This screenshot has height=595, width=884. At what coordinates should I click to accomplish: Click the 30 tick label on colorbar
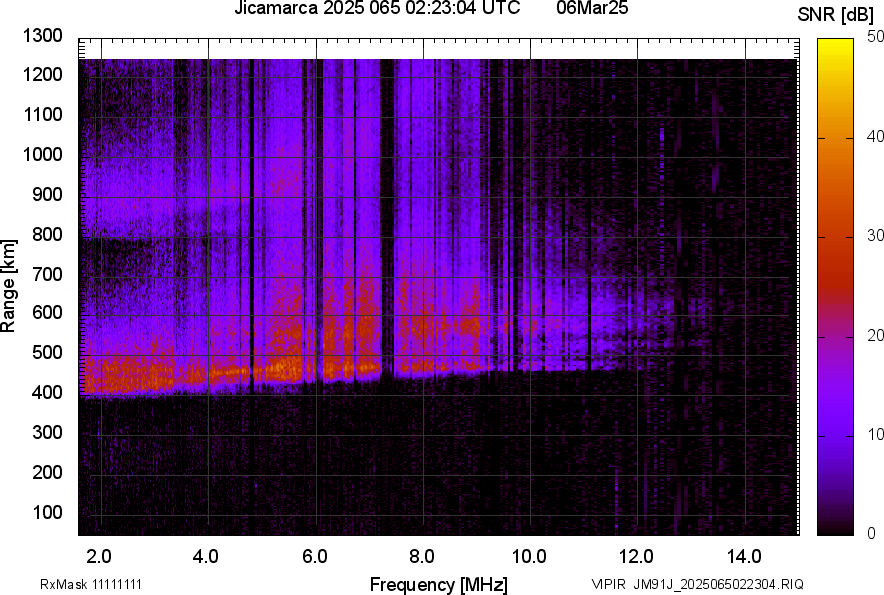(x=876, y=236)
